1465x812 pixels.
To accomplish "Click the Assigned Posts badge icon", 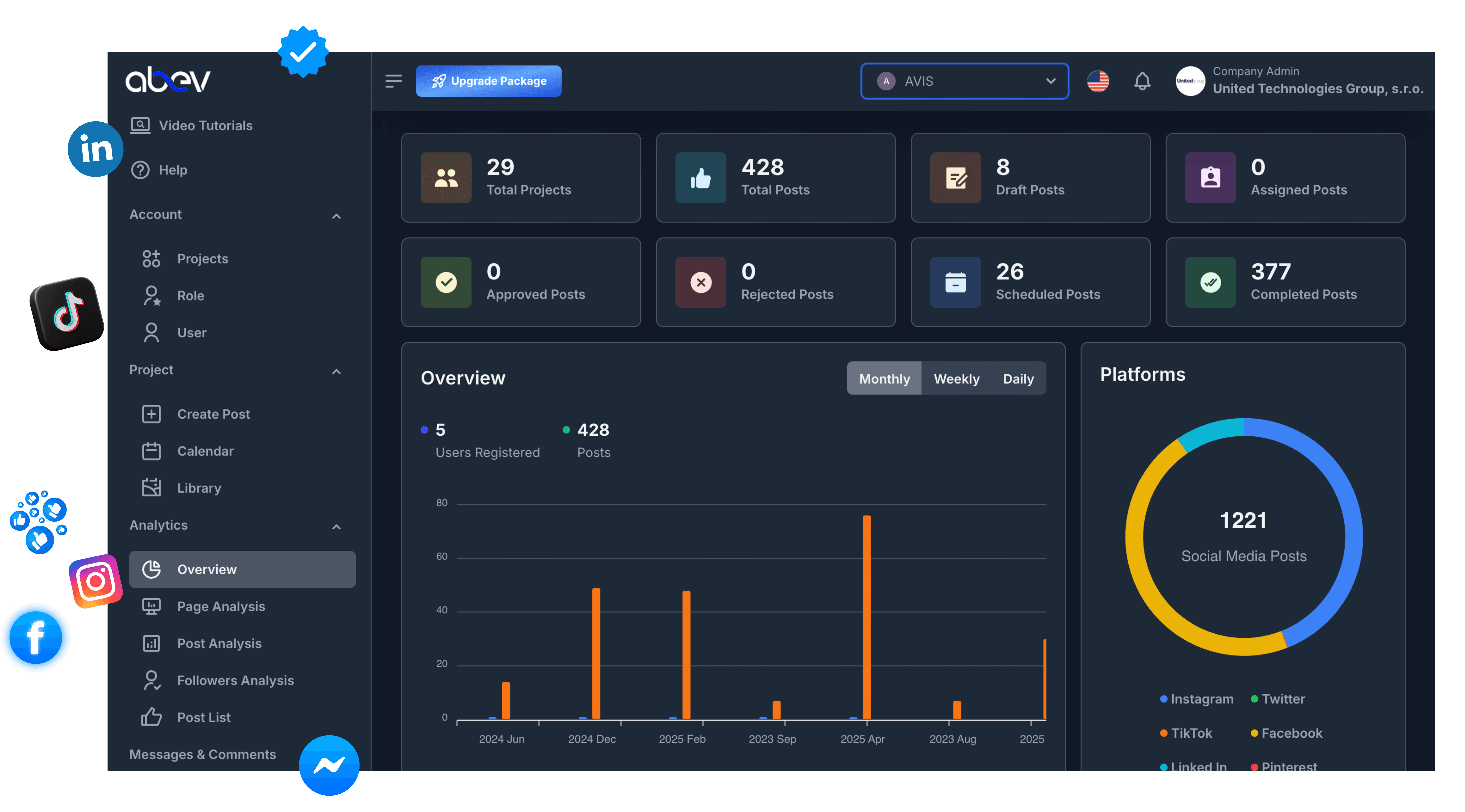I will (1210, 178).
